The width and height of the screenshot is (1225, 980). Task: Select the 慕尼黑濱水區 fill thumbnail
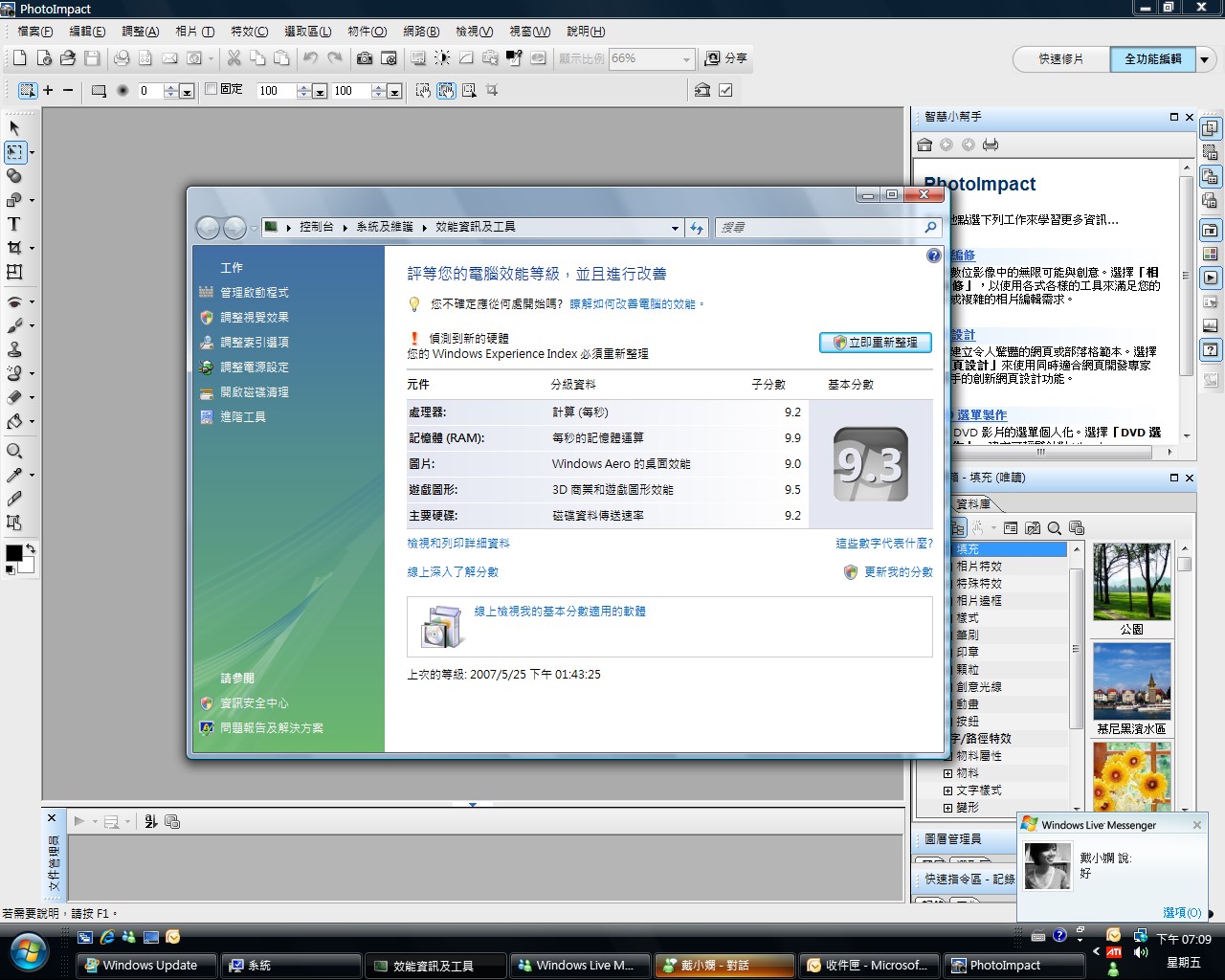tap(1131, 681)
